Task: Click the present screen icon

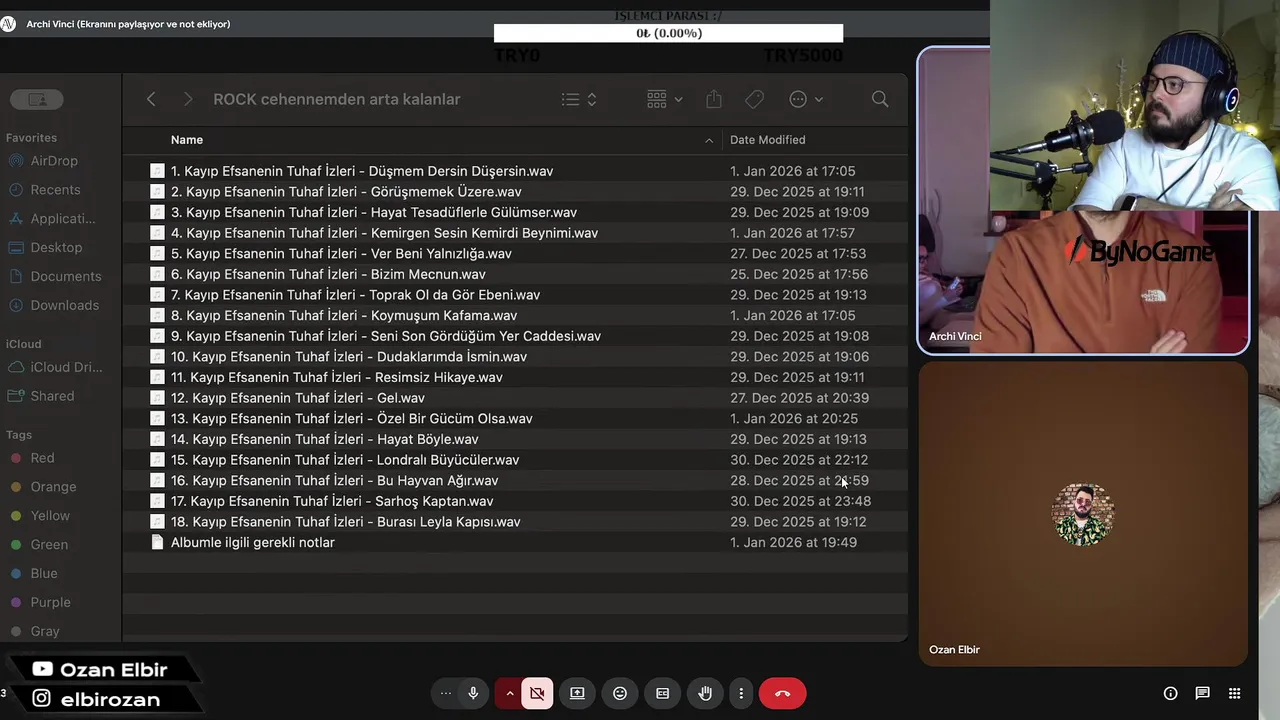Action: point(577,693)
